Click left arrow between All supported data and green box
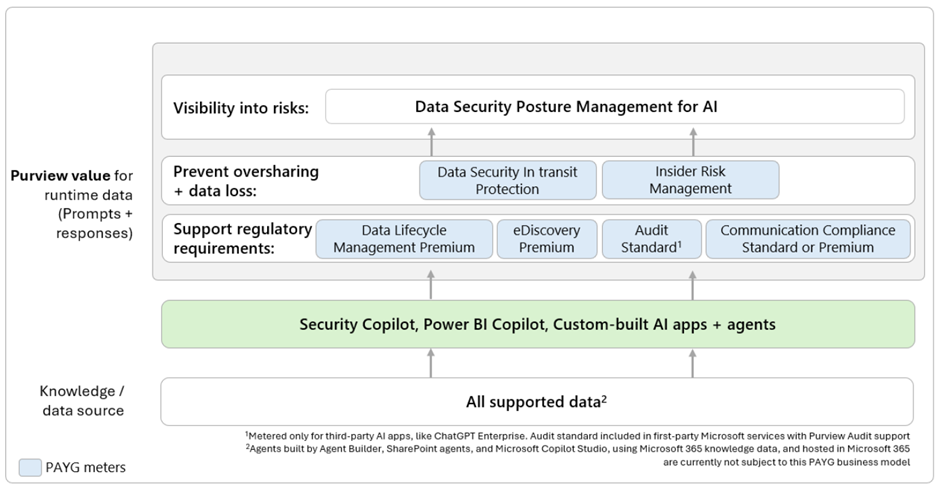This screenshot has height=485, width=937. [431, 362]
